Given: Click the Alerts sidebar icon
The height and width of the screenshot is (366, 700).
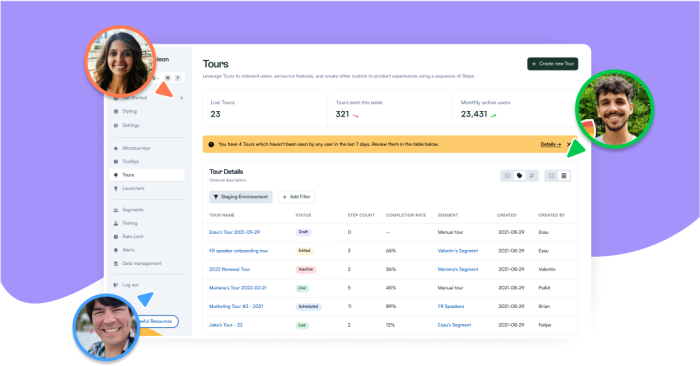Looking at the screenshot, I should pyautogui.click(x=116, y=250).
